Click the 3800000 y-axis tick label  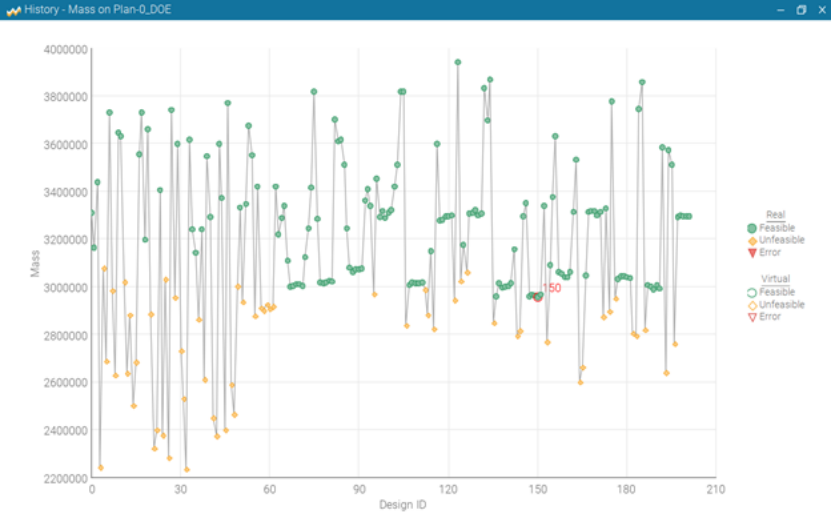click(66, 97)
